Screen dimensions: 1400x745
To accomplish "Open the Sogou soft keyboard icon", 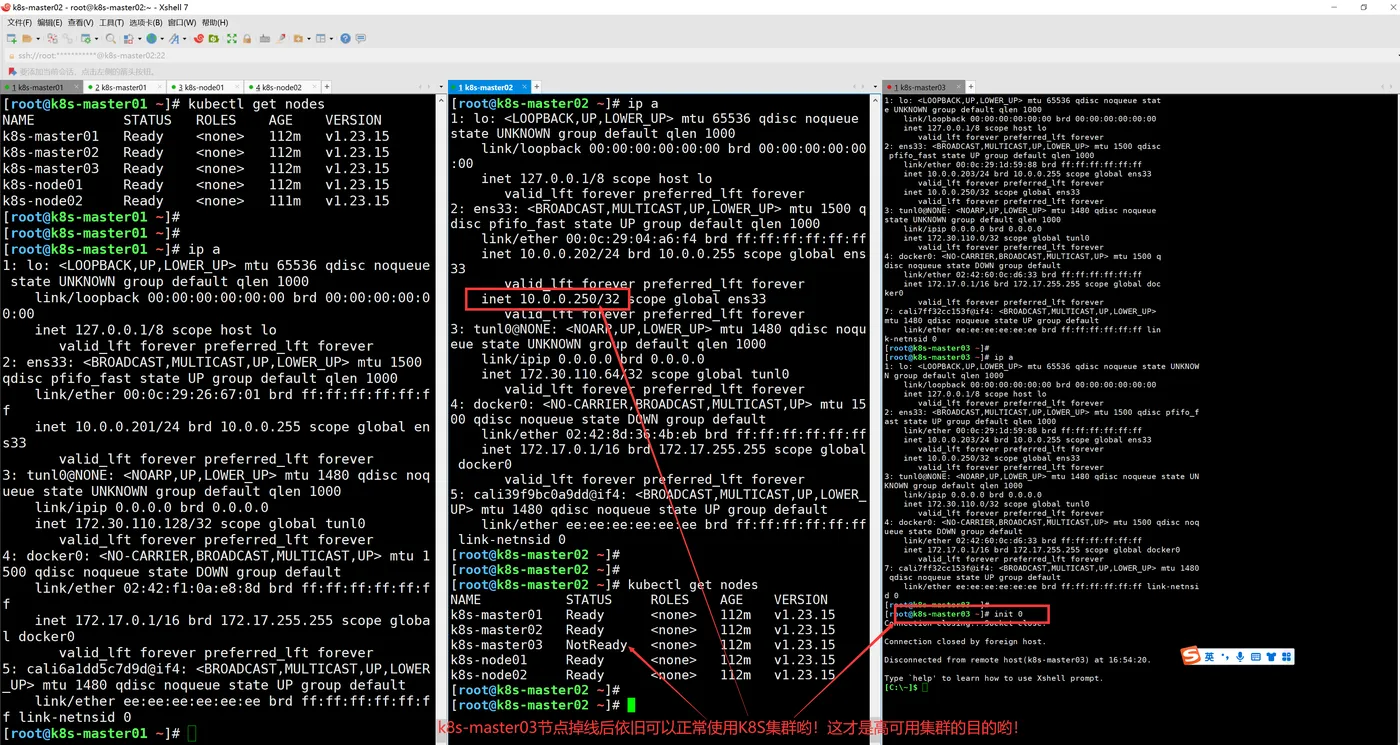I will (1255, 656).
